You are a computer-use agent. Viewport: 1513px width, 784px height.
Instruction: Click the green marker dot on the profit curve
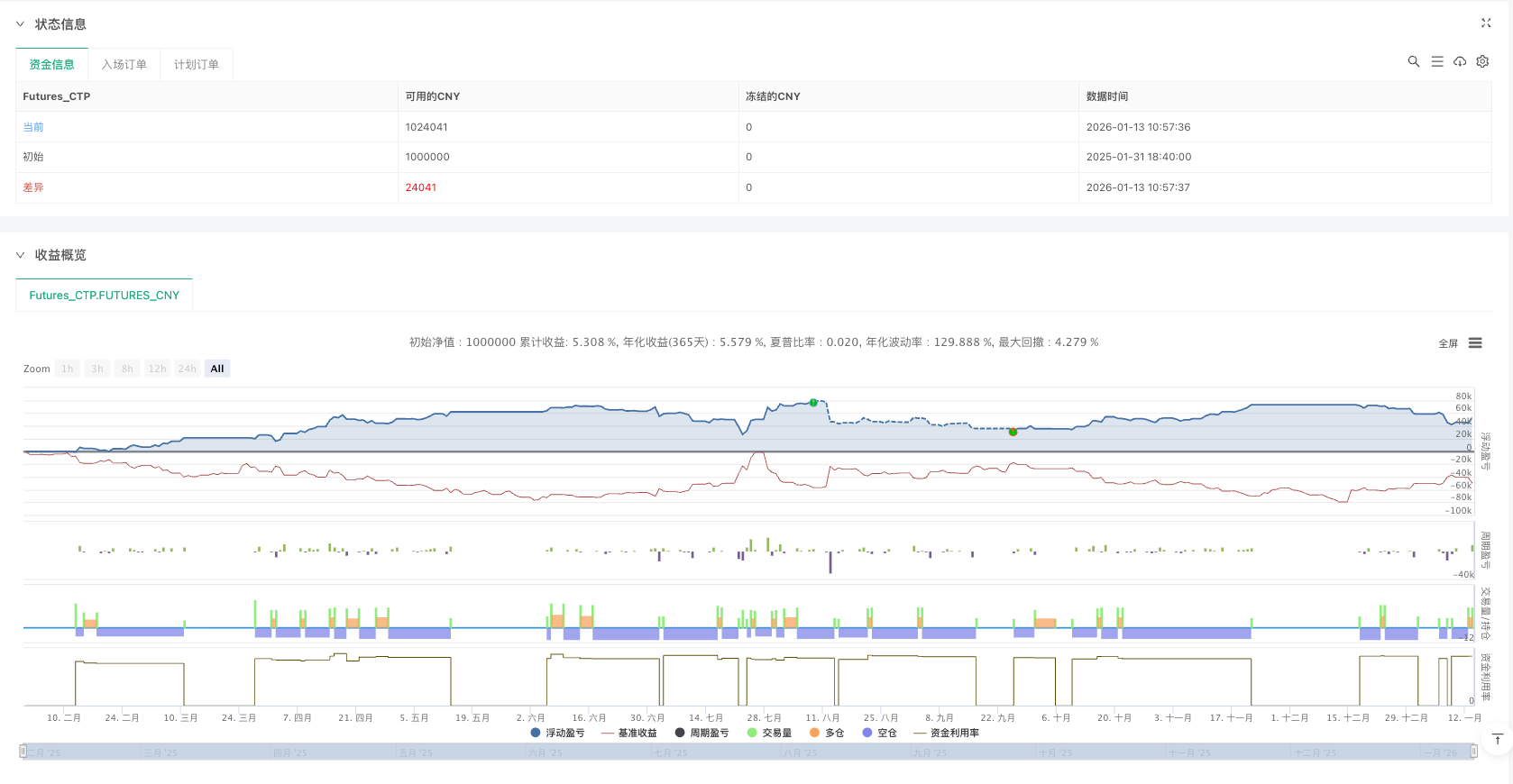(x=813, y=403)
